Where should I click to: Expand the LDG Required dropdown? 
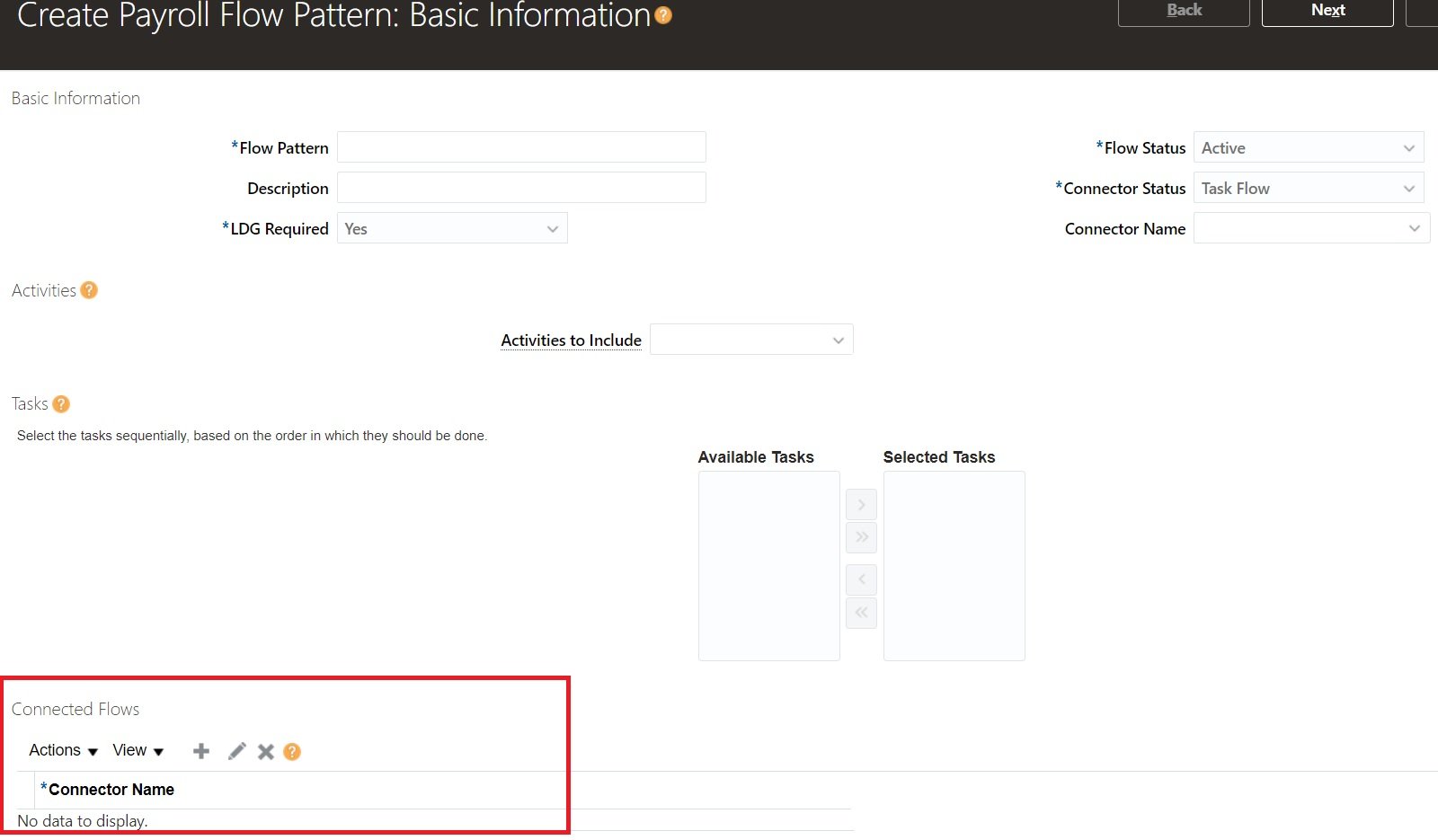(x=552, y=228)
